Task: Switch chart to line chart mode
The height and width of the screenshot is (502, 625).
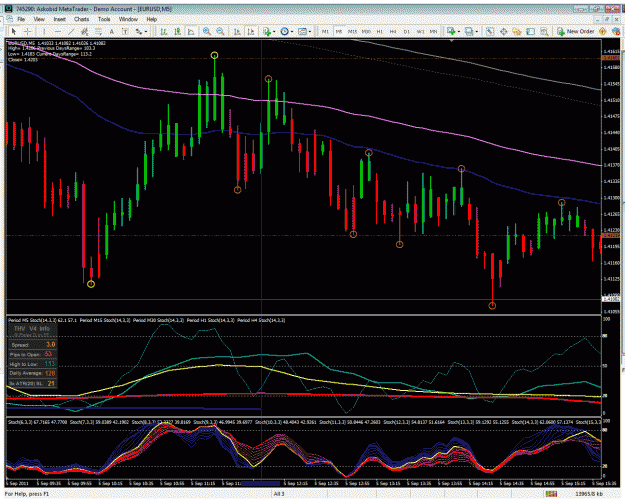Action: click(x=191, y=31)
